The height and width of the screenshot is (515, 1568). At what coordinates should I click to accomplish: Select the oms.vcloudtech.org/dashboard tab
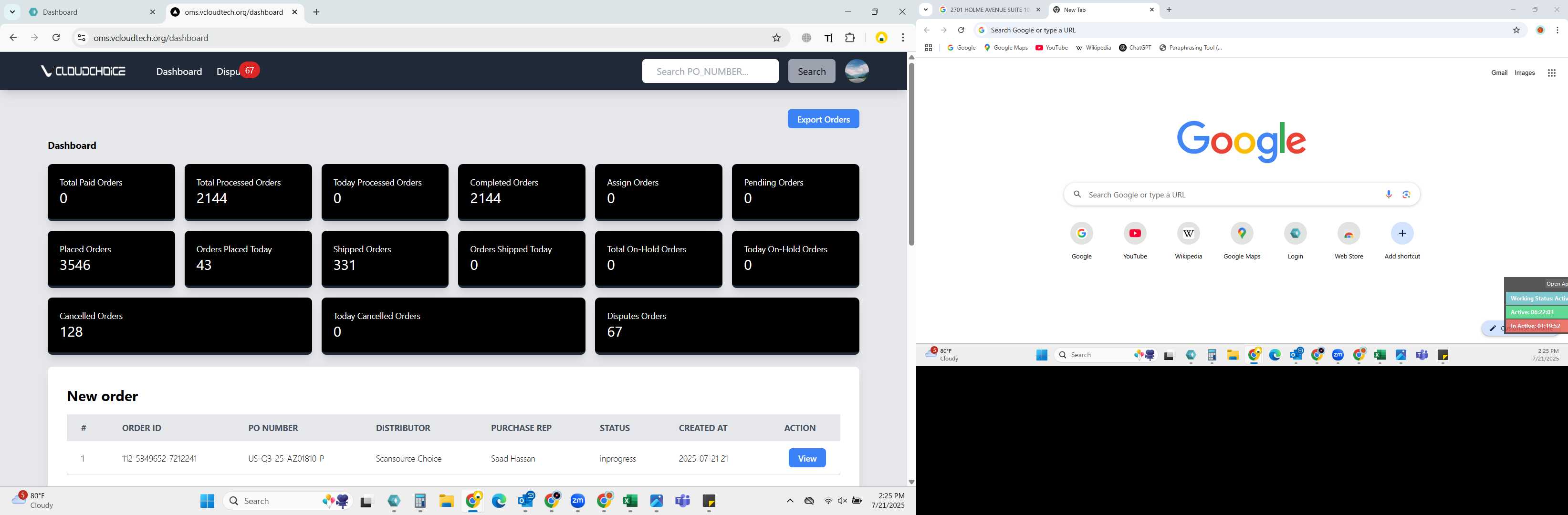pyautogui.click(x=234, y=11)
